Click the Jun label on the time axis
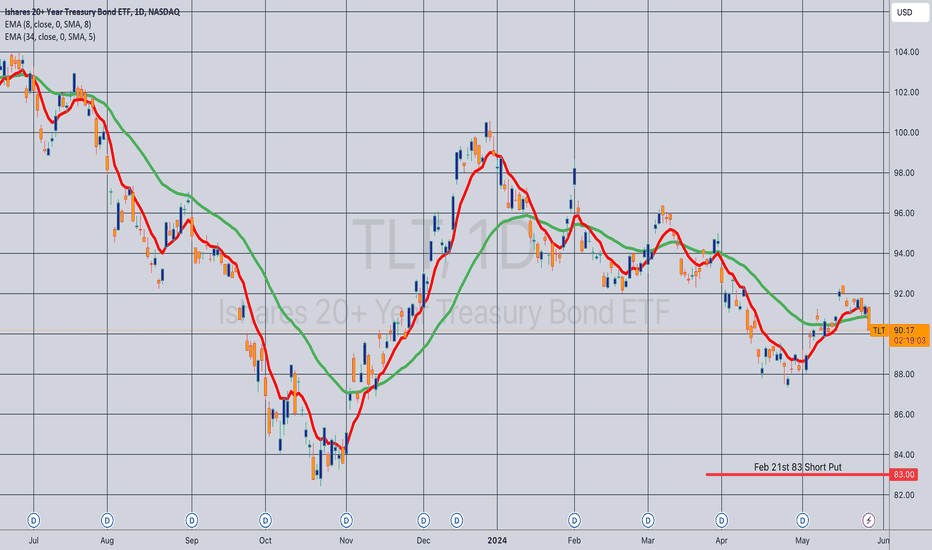 click(x=884, y=540)
